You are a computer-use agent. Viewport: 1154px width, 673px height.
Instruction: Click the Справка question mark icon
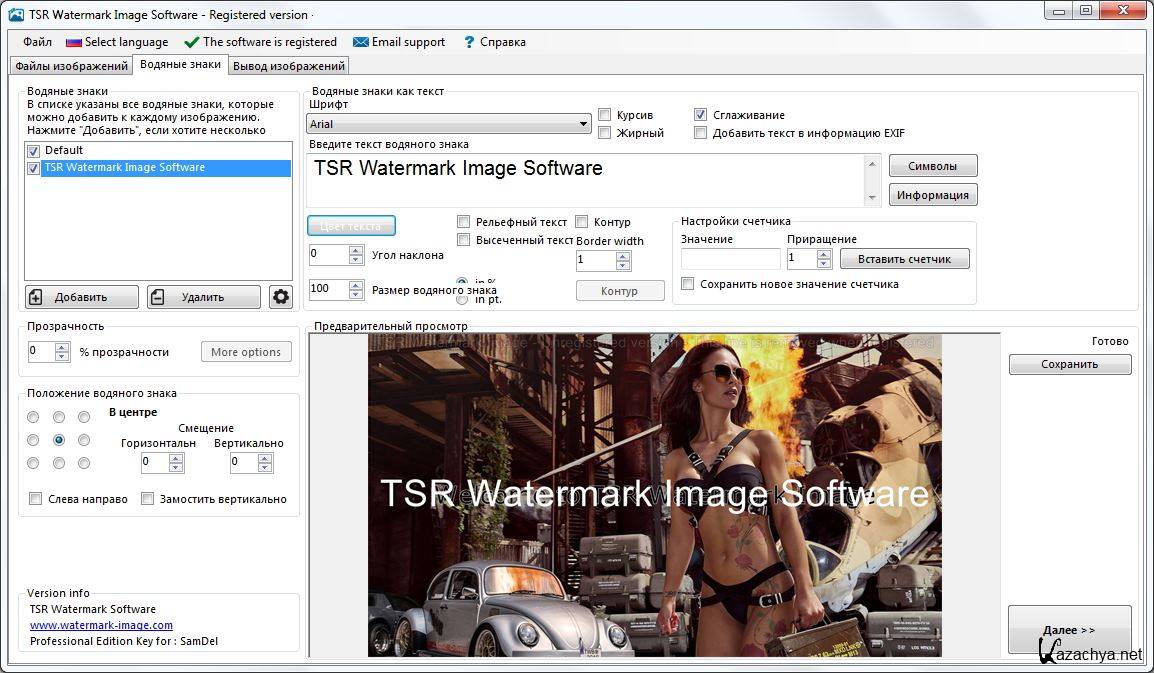(x=468, y=42)
